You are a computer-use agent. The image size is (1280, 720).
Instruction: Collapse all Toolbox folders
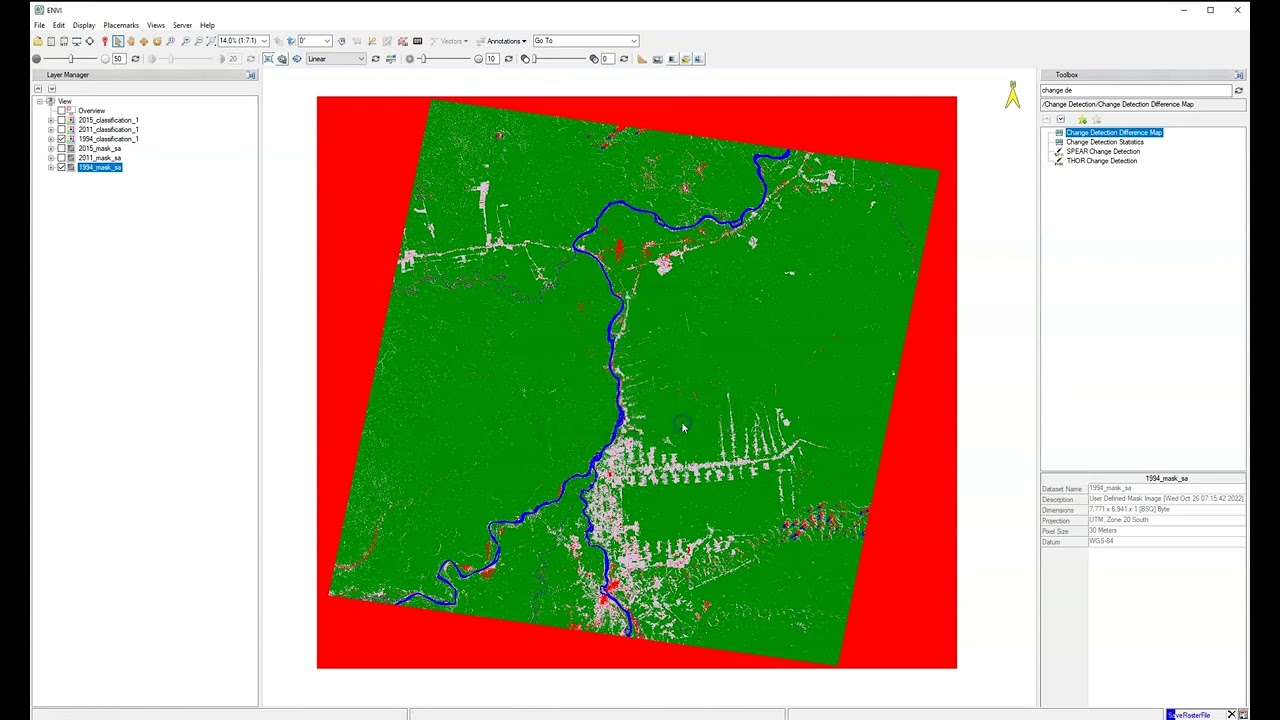point(1047,120)
